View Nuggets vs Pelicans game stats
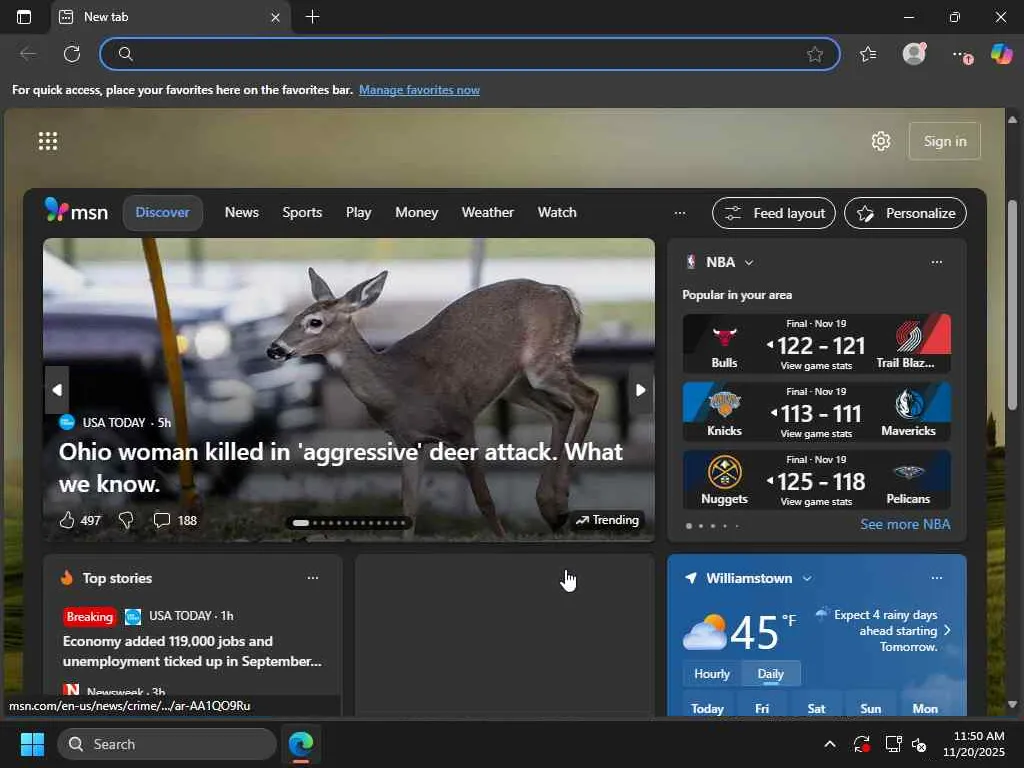 pos(816,502)
